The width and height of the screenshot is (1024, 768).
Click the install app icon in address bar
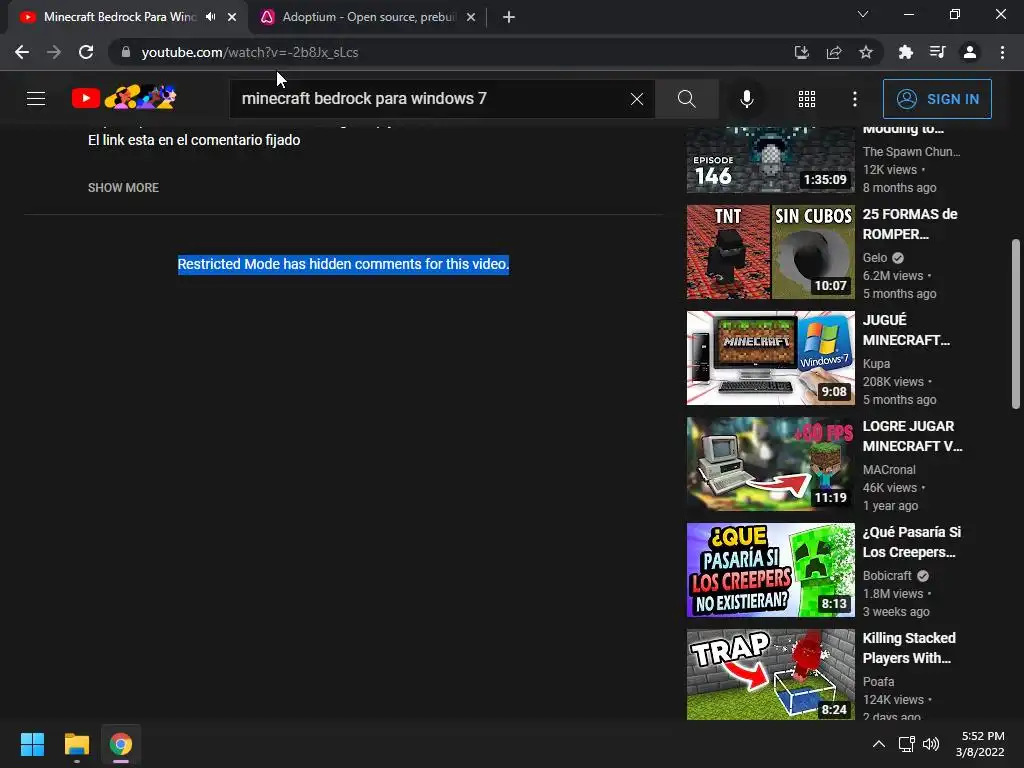(x=801, y=52)
